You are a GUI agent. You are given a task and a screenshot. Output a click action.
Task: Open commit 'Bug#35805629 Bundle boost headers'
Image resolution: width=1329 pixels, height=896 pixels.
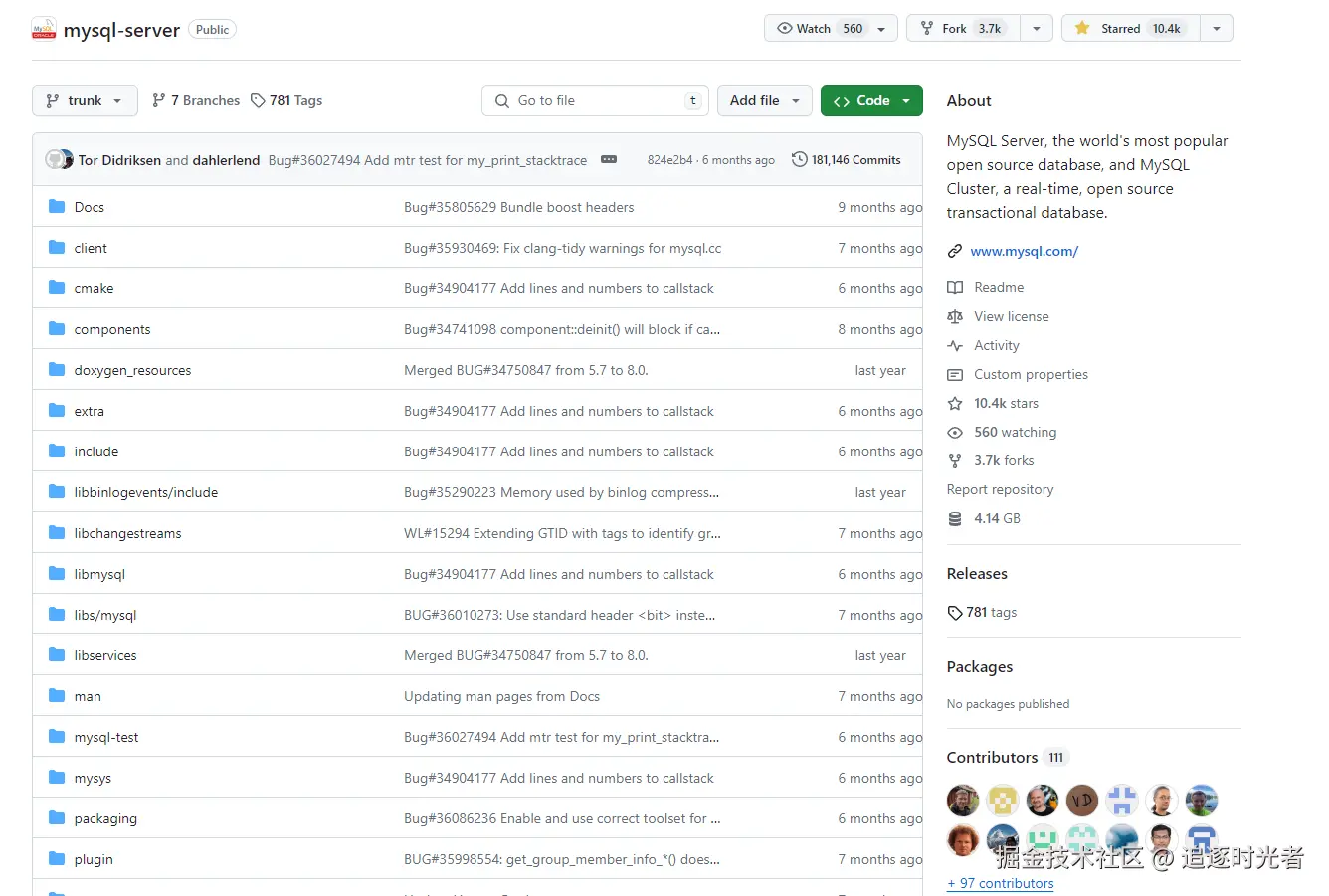point(518,207)
